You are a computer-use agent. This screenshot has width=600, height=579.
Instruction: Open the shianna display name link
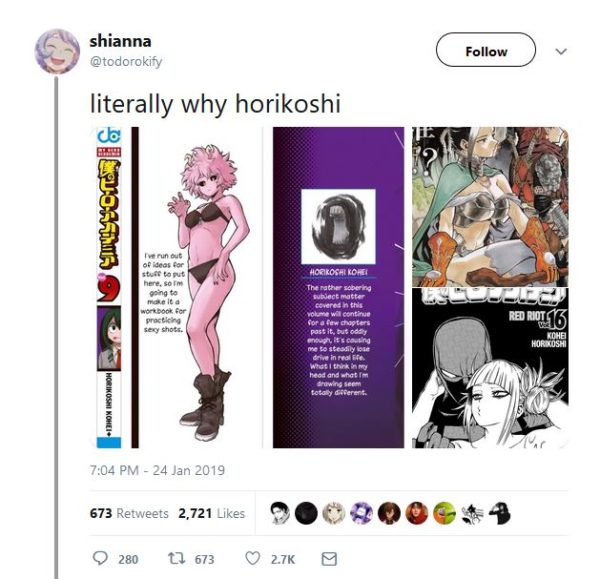pyautogui.click(x=120, y=41)
